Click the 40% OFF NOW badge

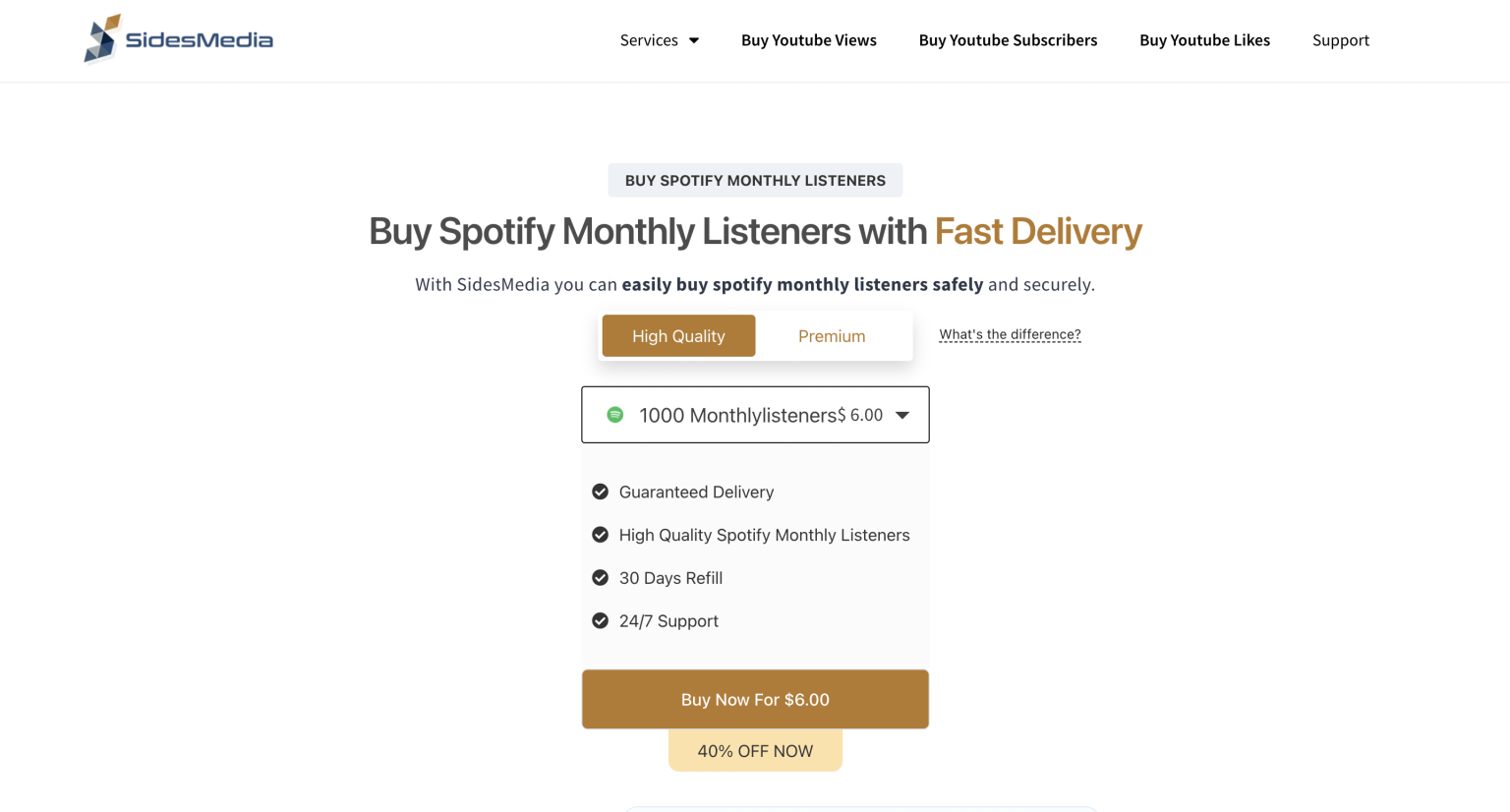coord(755,750)
